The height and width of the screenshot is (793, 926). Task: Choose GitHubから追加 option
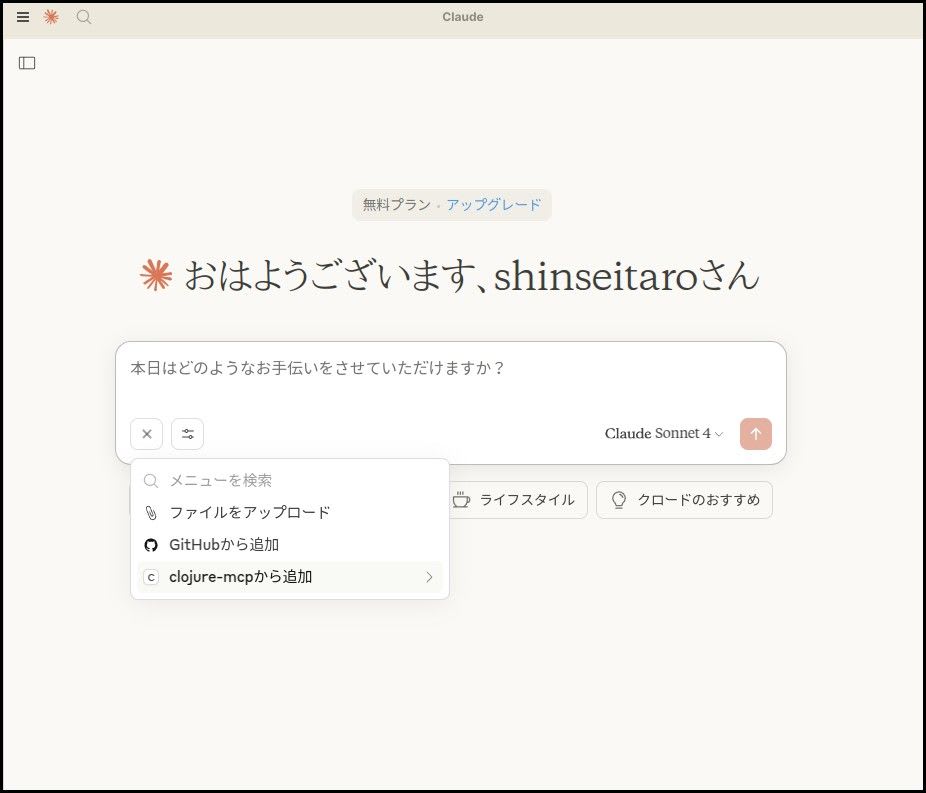[x=290, y=544]
